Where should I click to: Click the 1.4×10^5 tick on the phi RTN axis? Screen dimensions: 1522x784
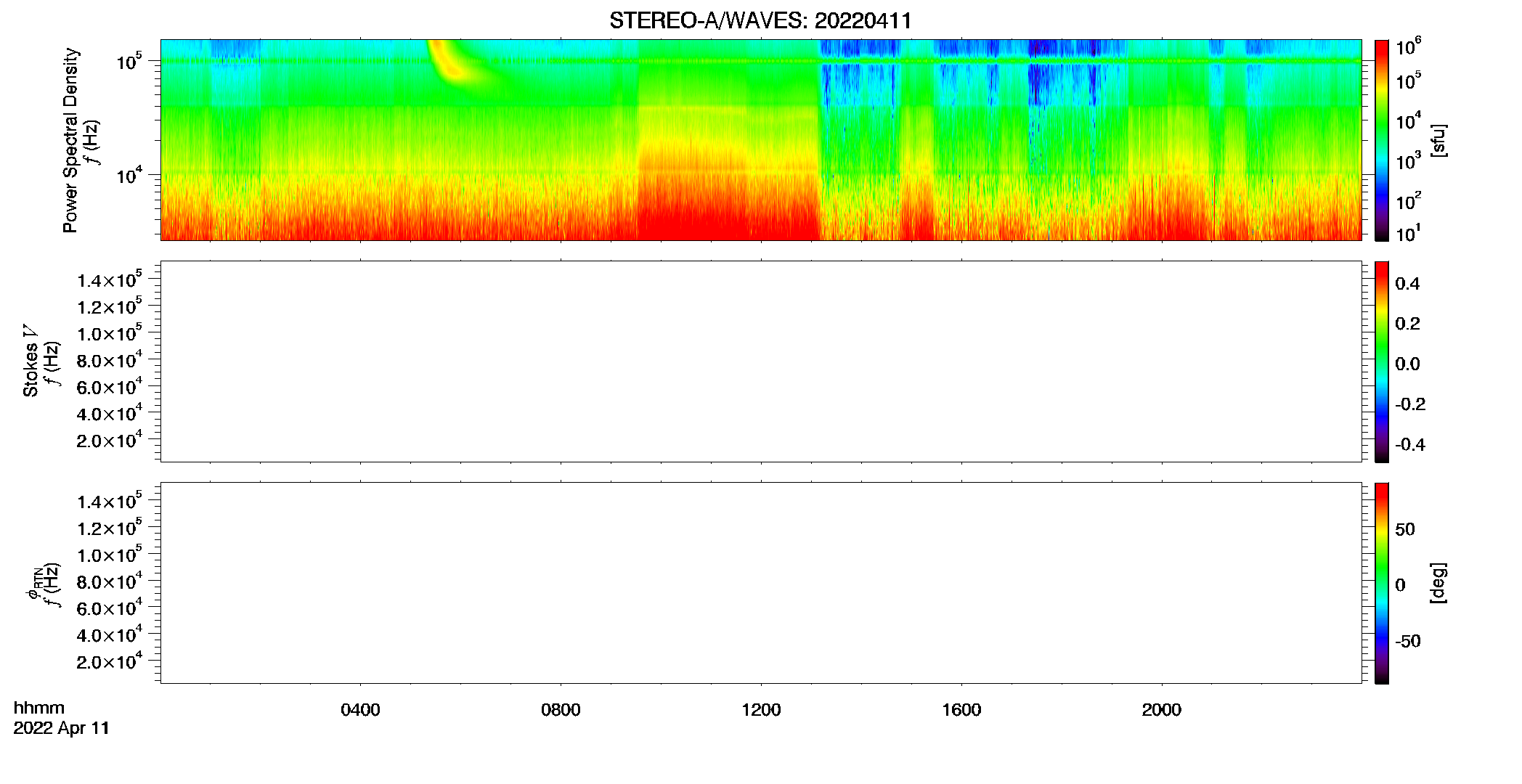(110, 500)
